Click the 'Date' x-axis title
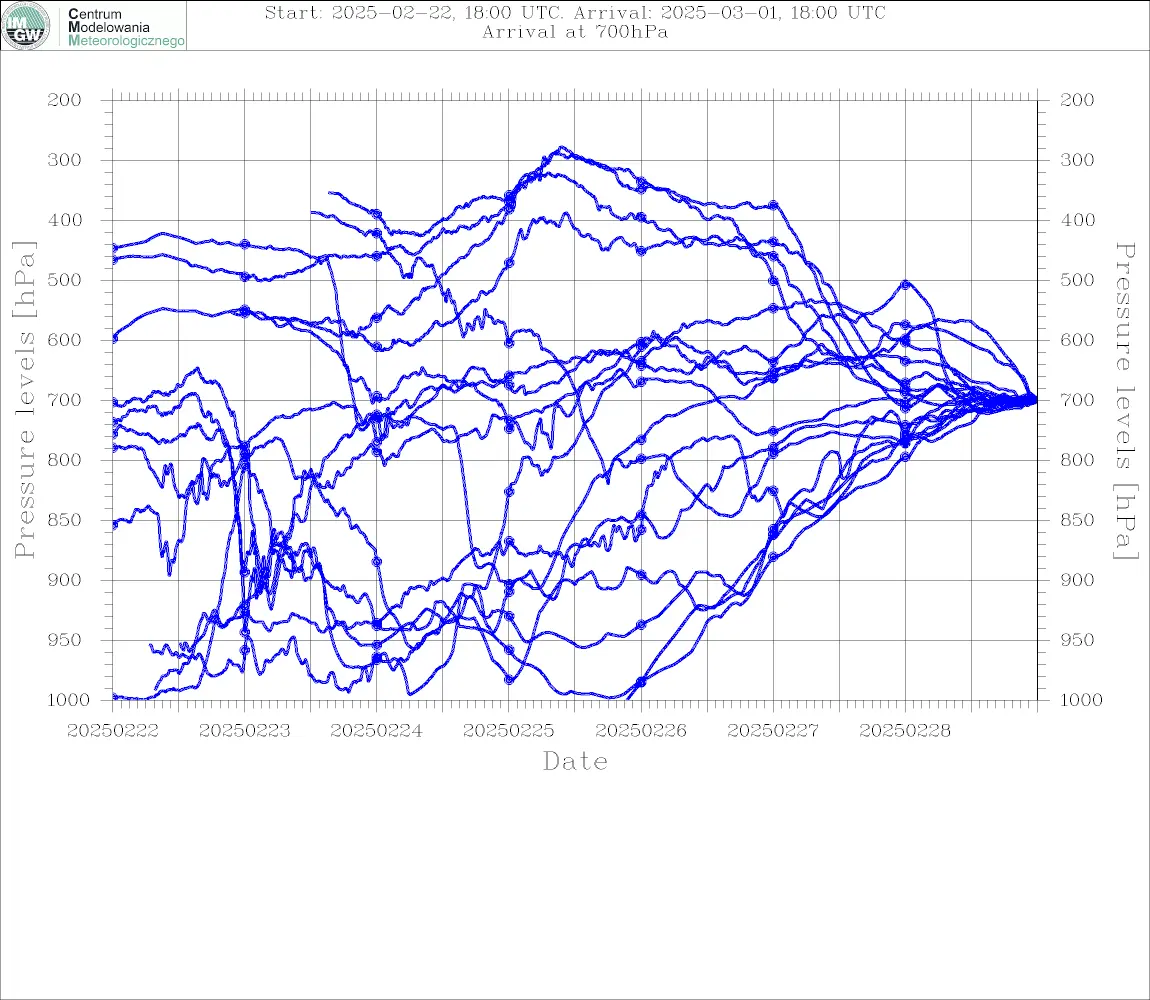This screenshot has width=1150, height=1000. click(x=576, y=761)
